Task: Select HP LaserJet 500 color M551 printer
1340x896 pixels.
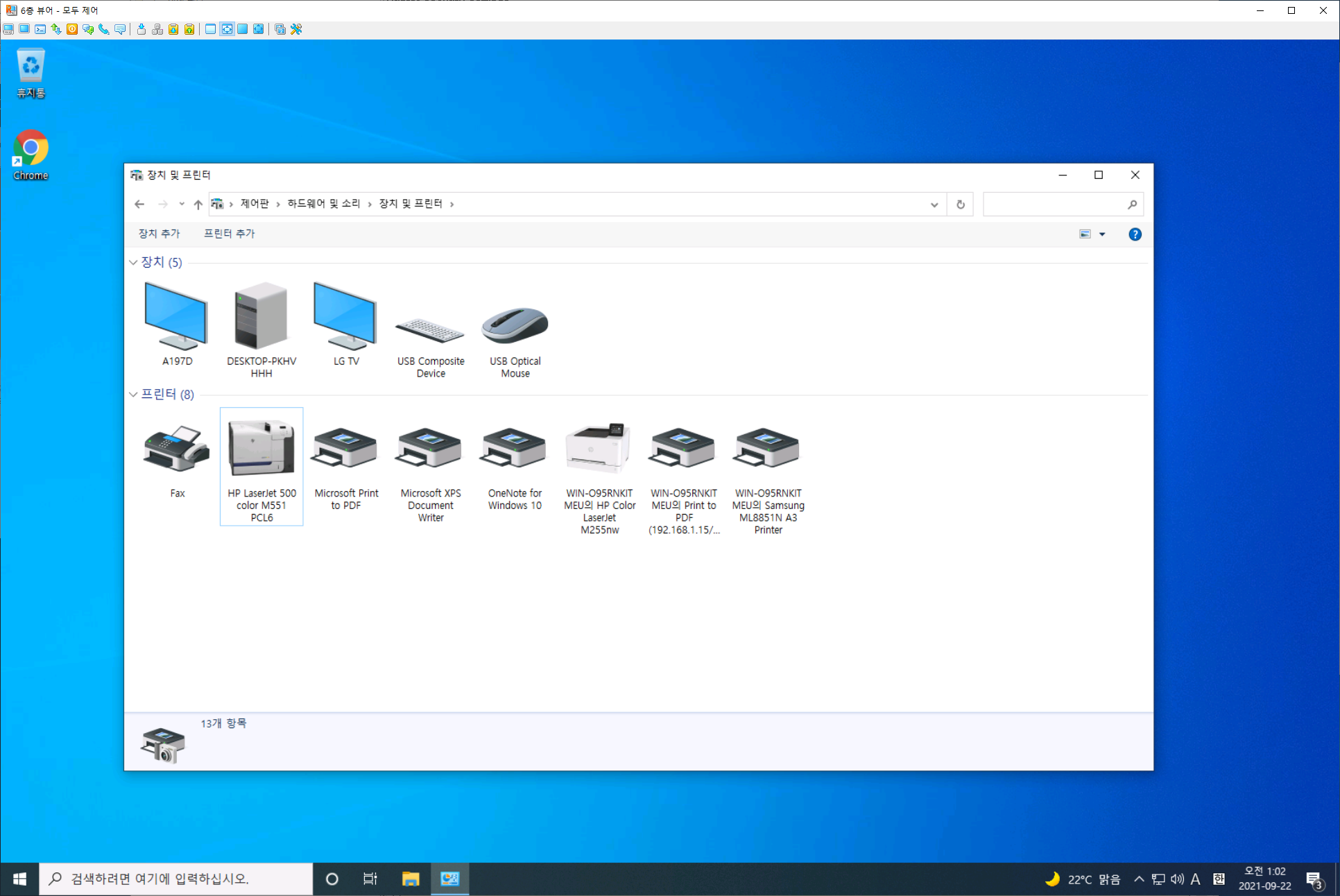Action: [x=261, y=451]
